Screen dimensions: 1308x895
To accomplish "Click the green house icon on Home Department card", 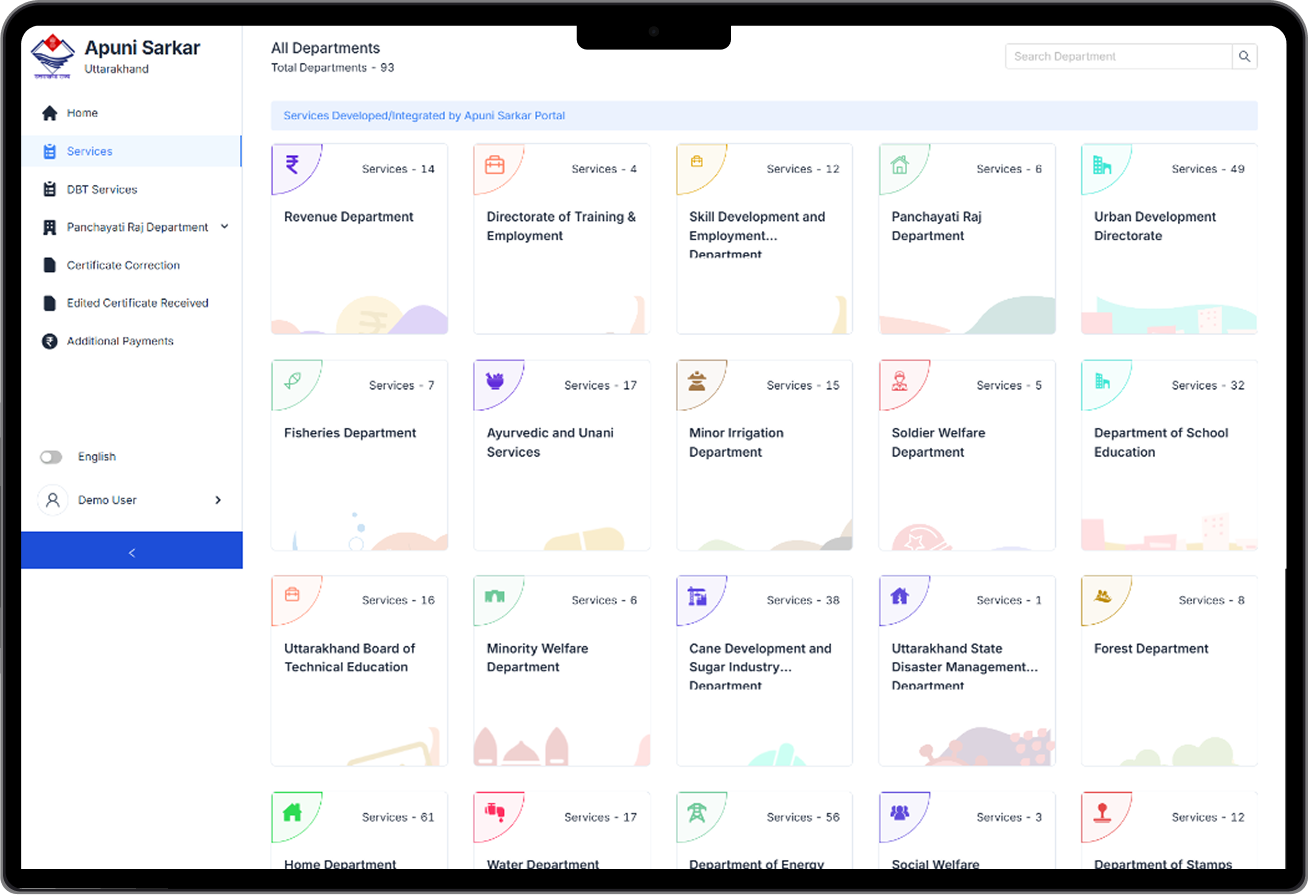I will click(x=292, y=812).
